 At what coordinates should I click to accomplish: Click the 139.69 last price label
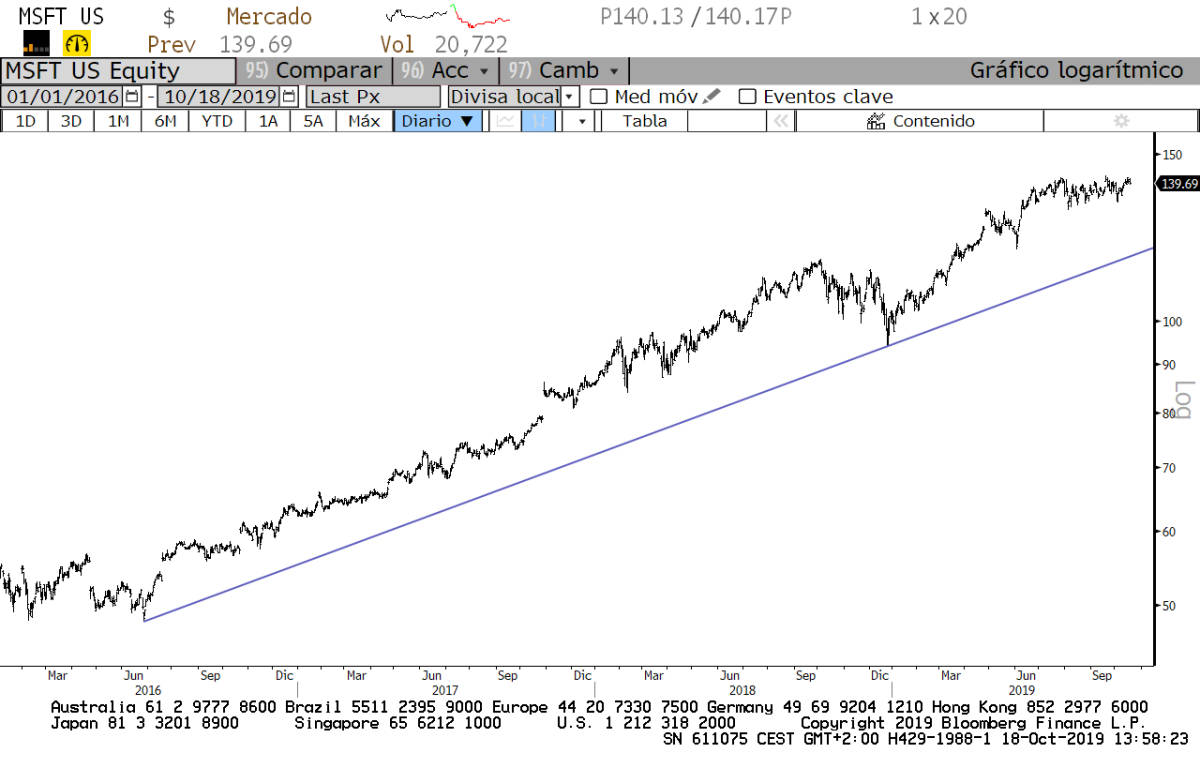click(x=1179, y=184)
